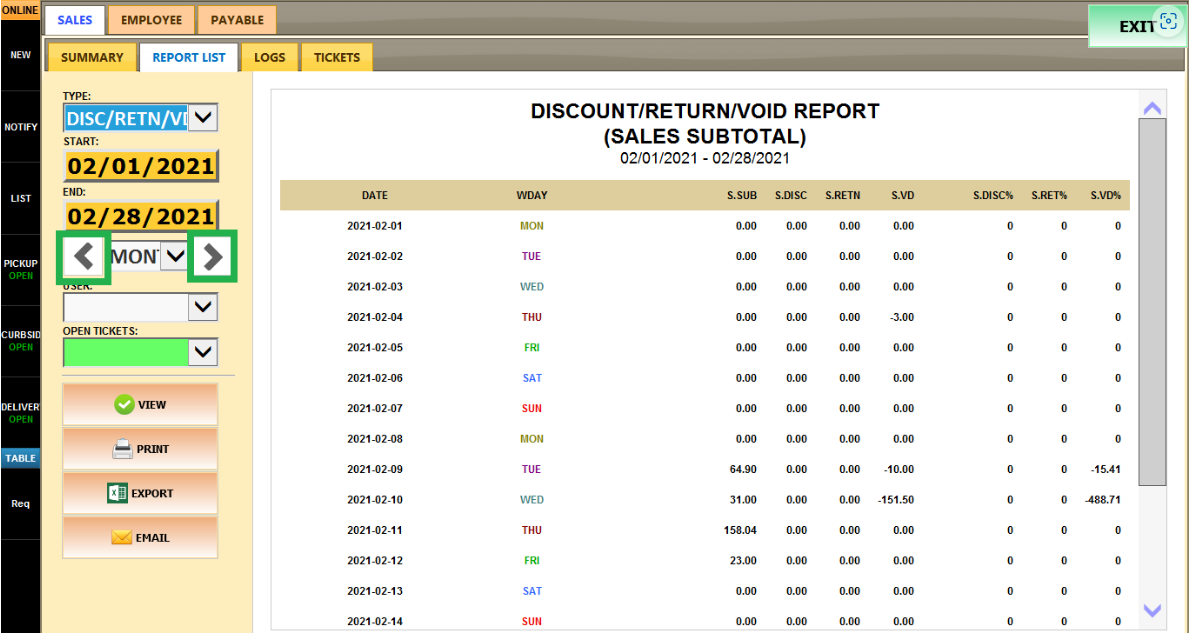Print the report using the PRINT button
This screenshot has width=1190, height=635.
[x=140, y=449]
